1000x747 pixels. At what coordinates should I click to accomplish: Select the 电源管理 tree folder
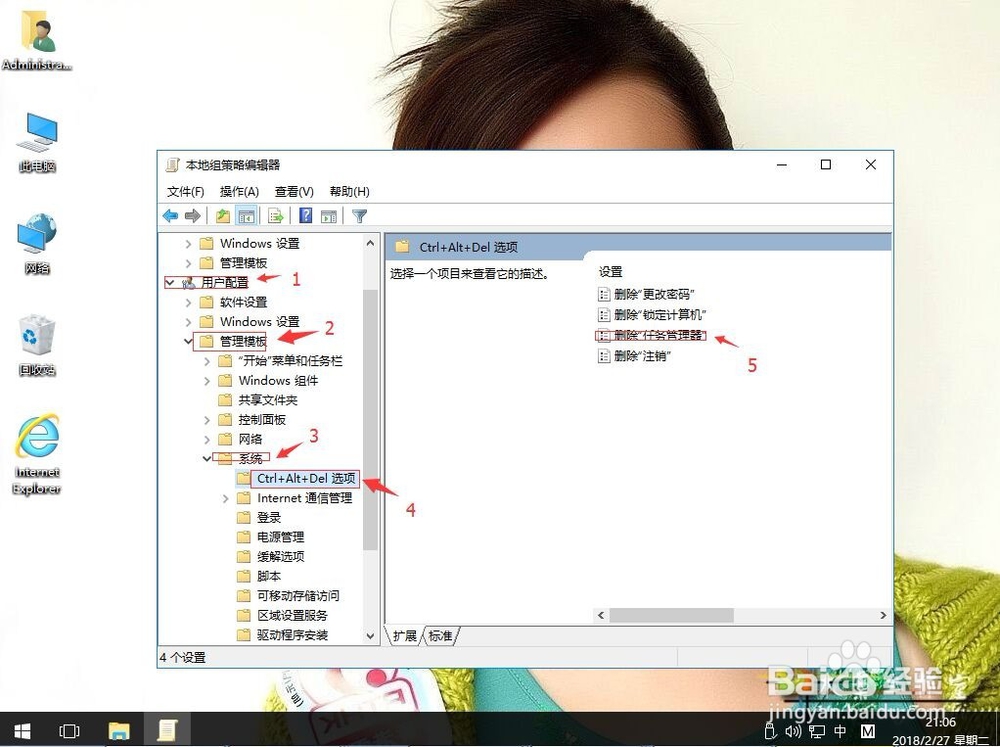coord(271,537)
